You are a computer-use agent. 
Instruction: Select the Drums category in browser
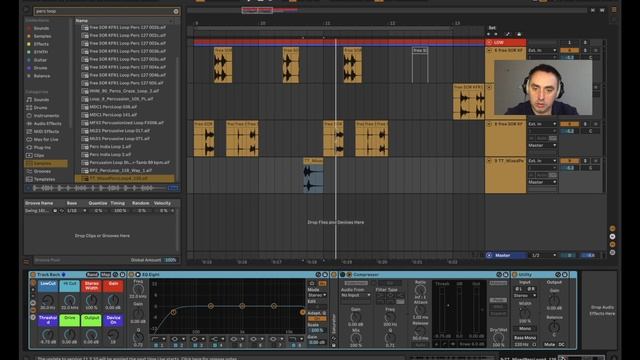pos(40,108)
